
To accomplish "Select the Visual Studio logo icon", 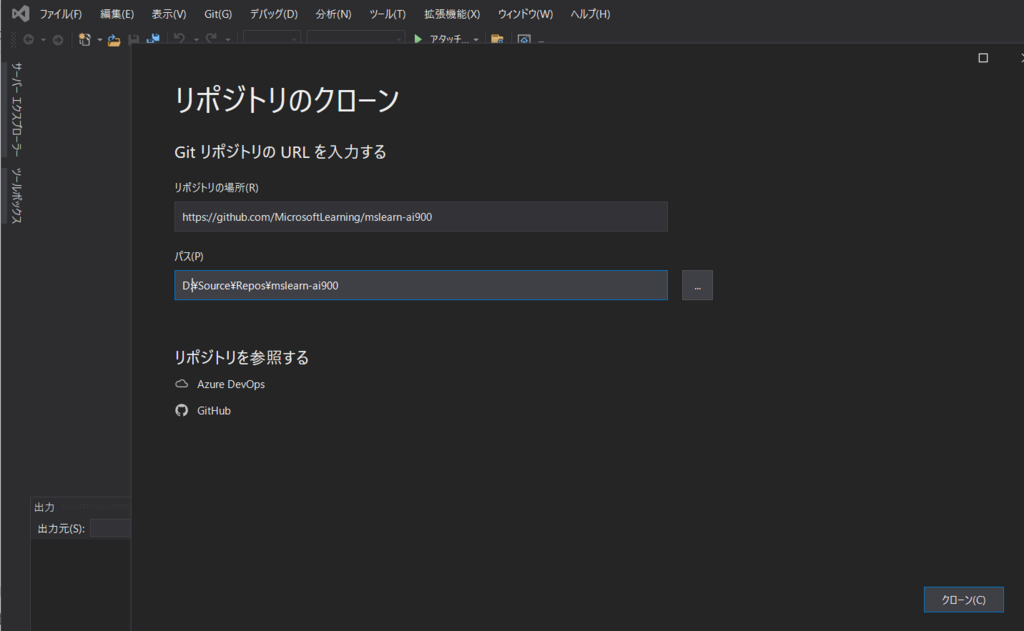I will tap(19, 13).
